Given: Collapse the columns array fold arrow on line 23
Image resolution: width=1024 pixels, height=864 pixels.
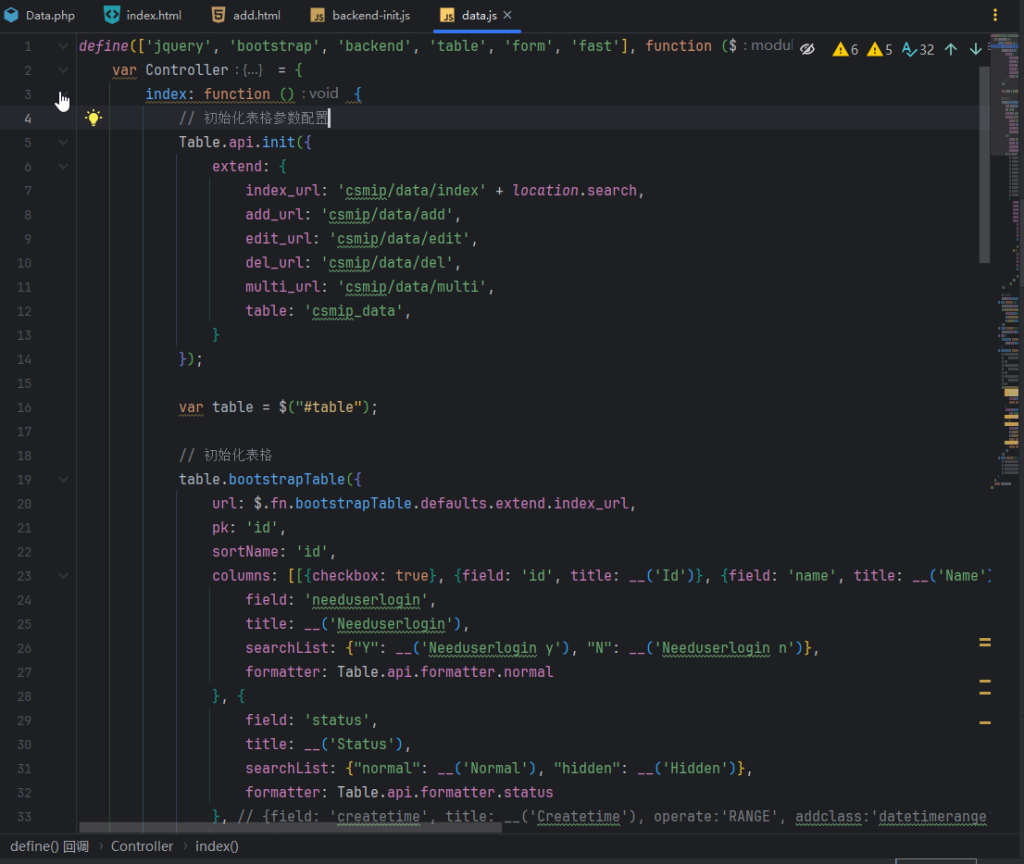Looking at the screenshot, I should pos(64,575).
